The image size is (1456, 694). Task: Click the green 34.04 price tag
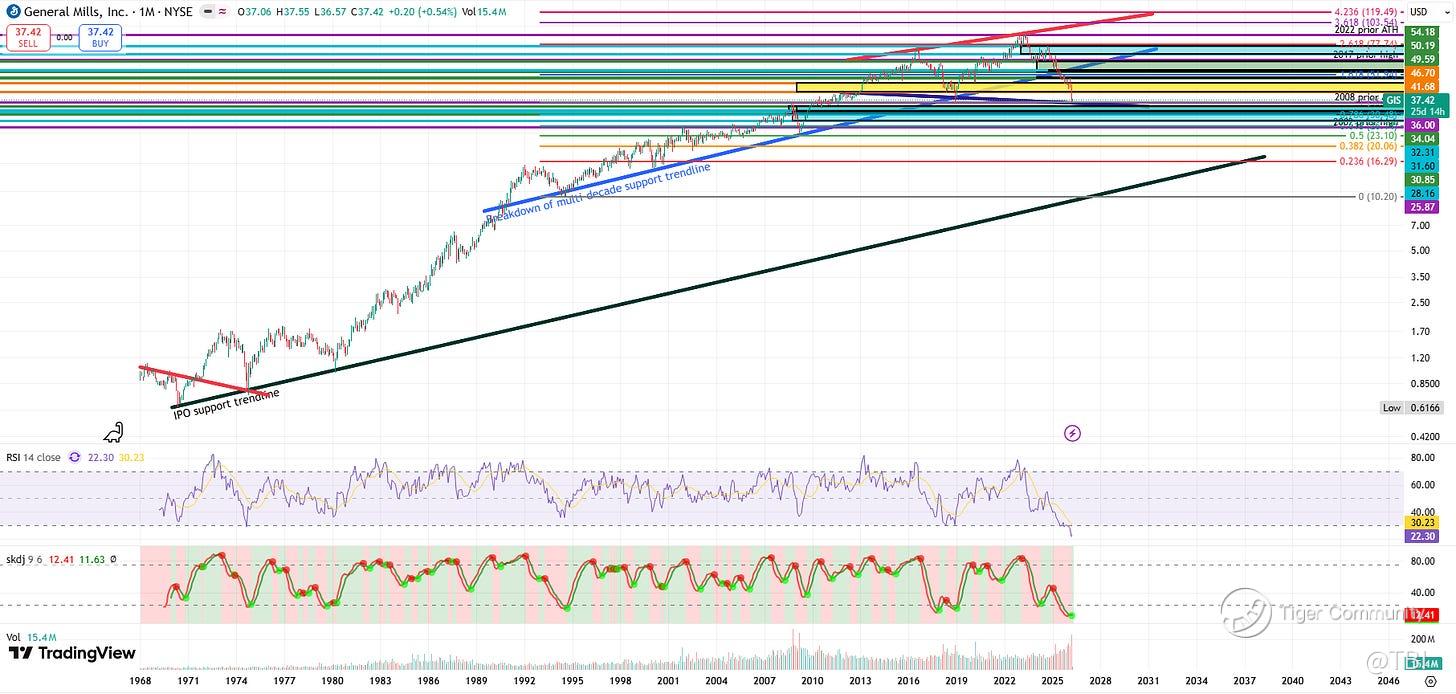coord(1421,139)
